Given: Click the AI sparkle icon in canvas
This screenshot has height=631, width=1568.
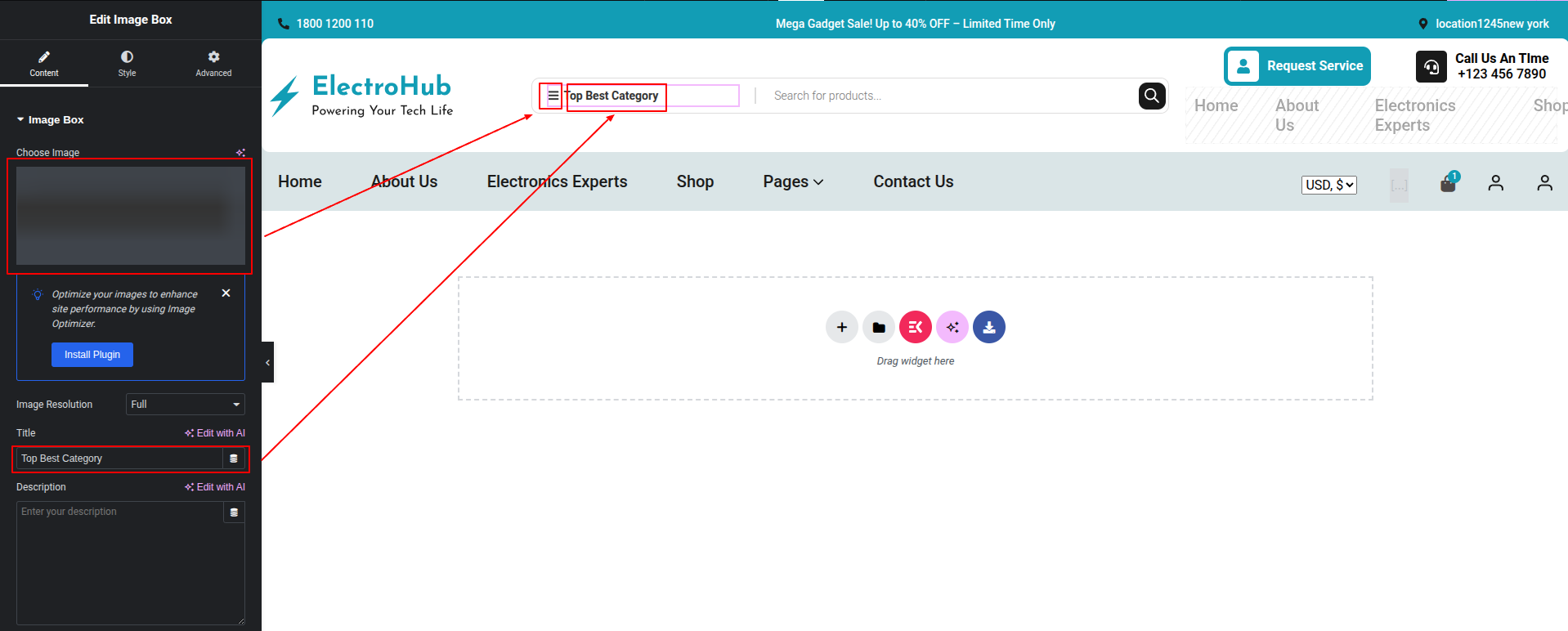Looking at the screenshot, I should click(952, 327).
